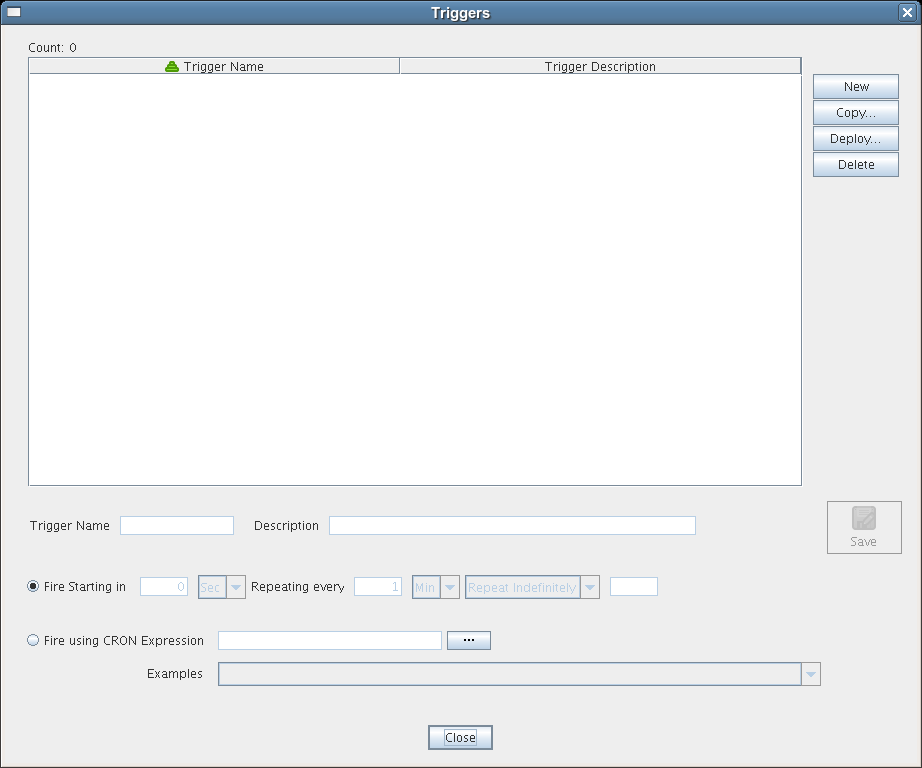
Task: Open the Min interval unit dropdown
Action: click(436, 587)
